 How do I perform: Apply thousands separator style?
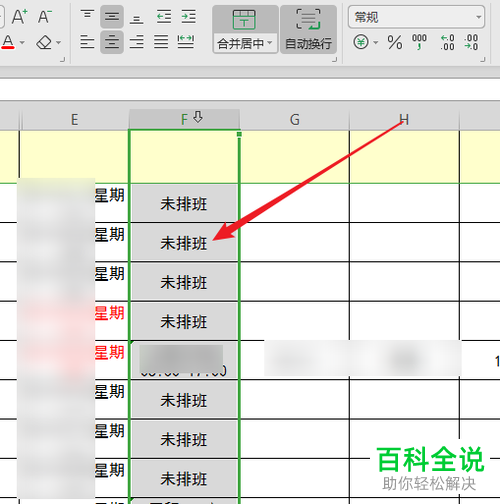click(x=419, y=42)
